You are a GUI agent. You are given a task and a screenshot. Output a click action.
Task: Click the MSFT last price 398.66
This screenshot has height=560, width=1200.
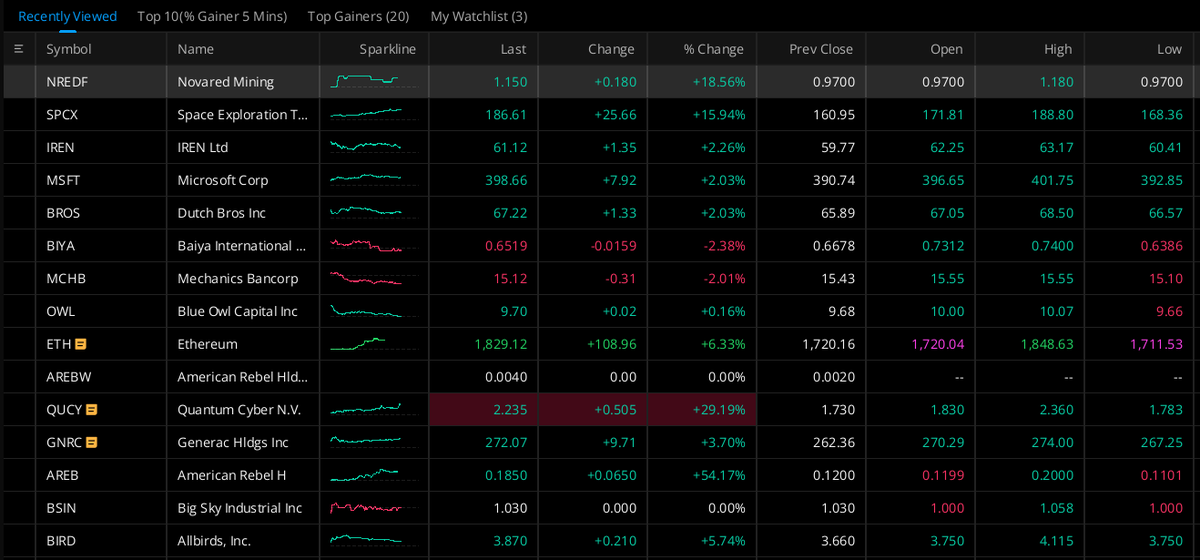pyautogui.click(x=506, y=180)
